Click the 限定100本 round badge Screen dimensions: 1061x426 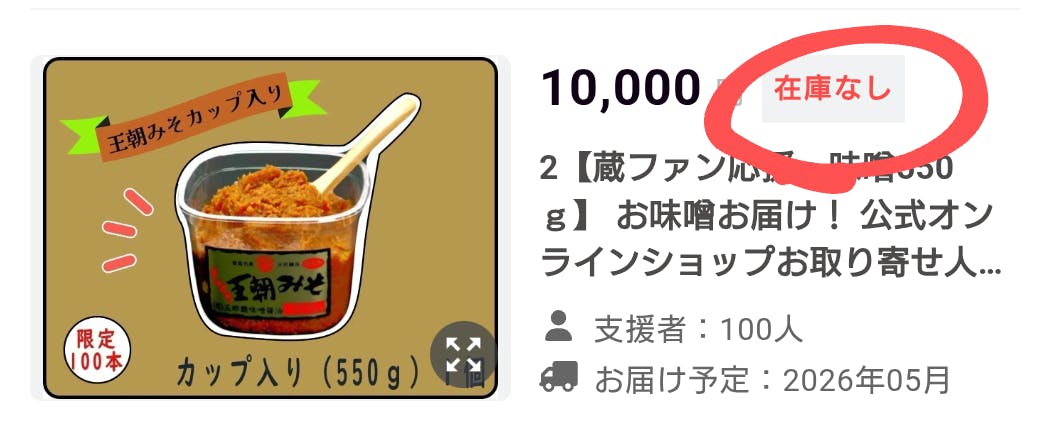click(97, 350)
